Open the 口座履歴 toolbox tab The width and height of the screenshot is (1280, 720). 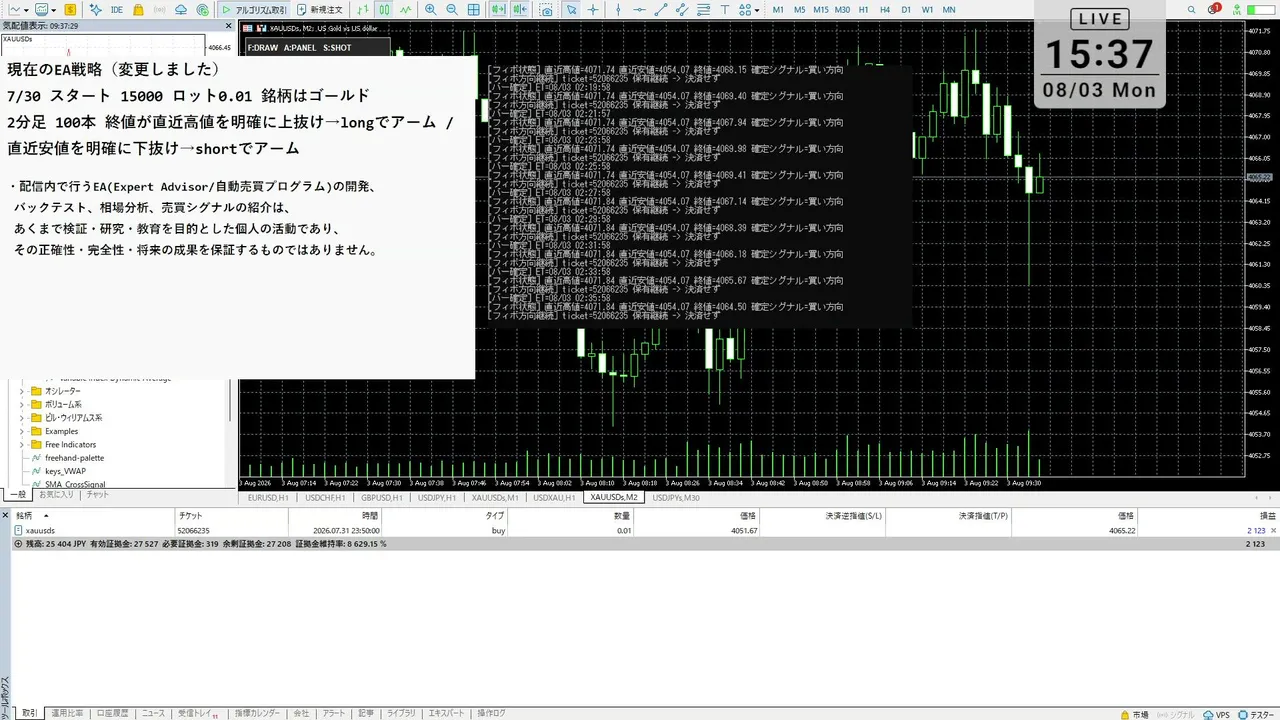pos(112,714)
